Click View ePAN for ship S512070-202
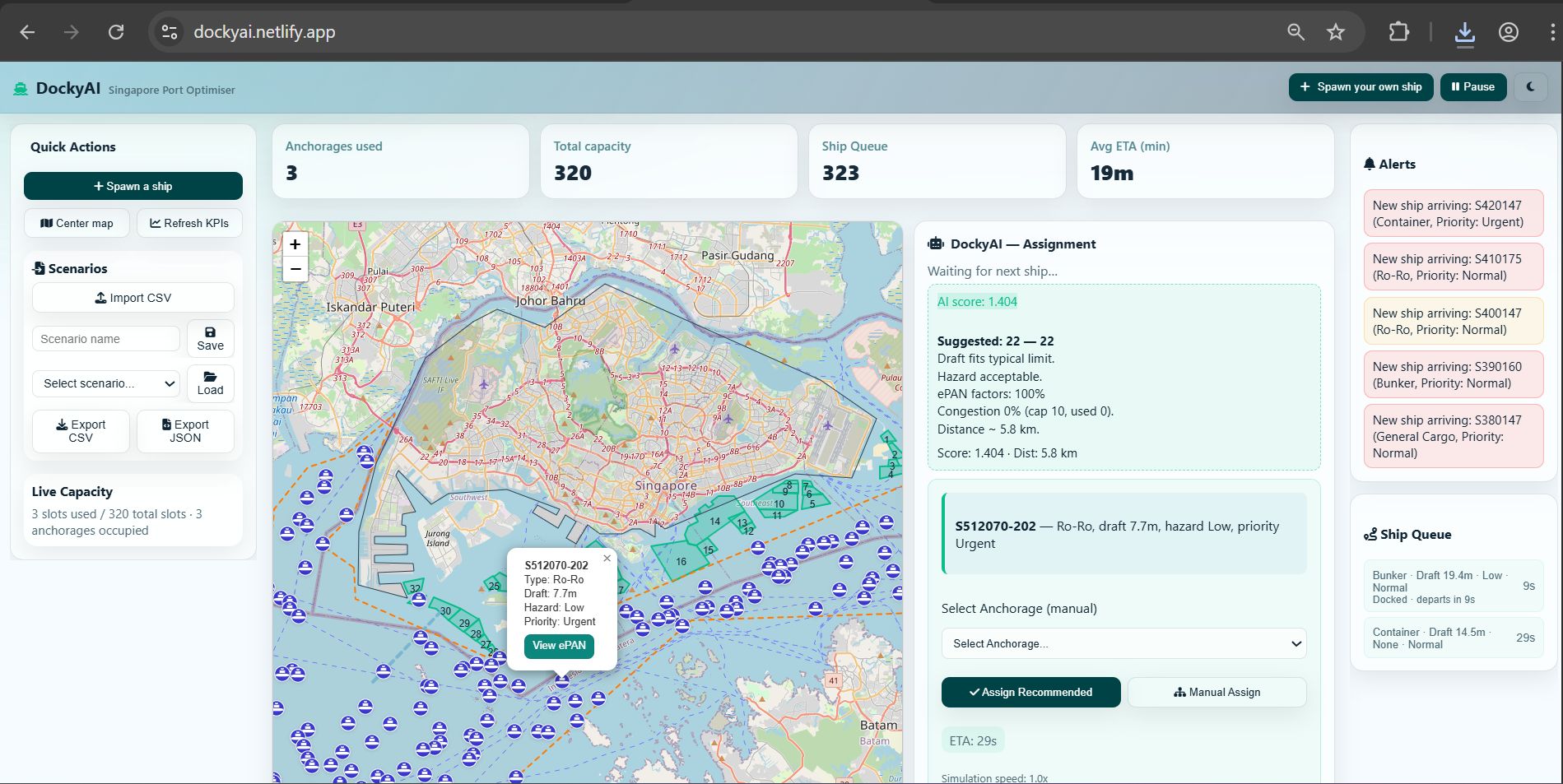Image resolution: width=1563 pixels, height=784 pixels. click(x=559, y=647)
